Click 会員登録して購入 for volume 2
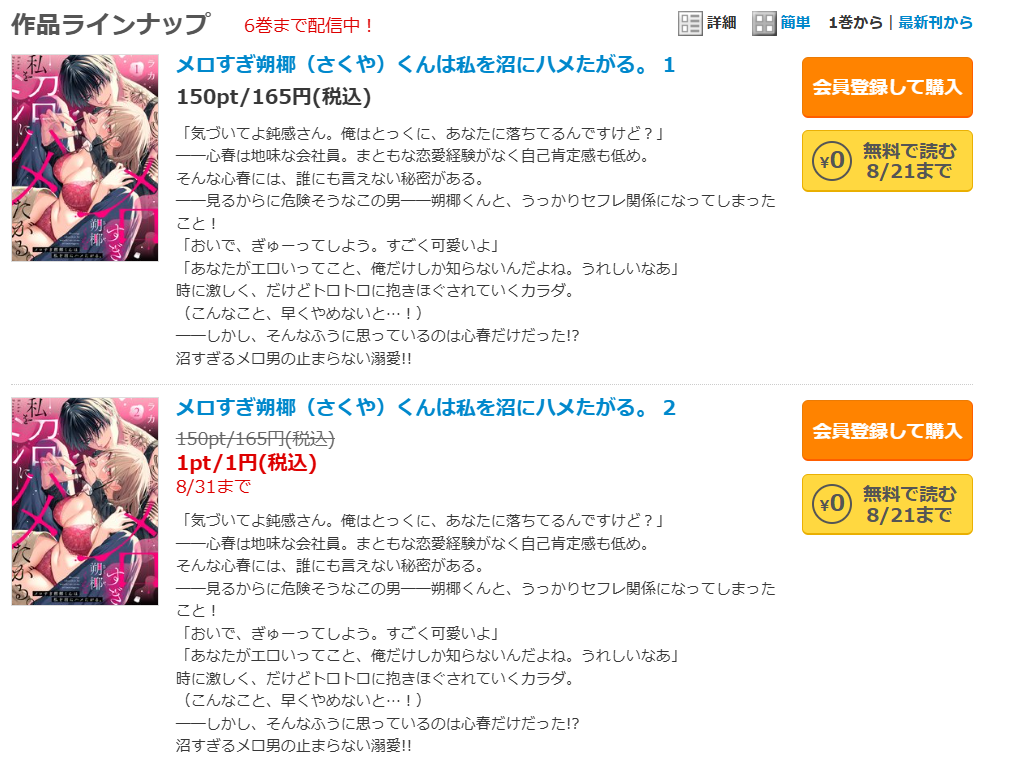 887,431
